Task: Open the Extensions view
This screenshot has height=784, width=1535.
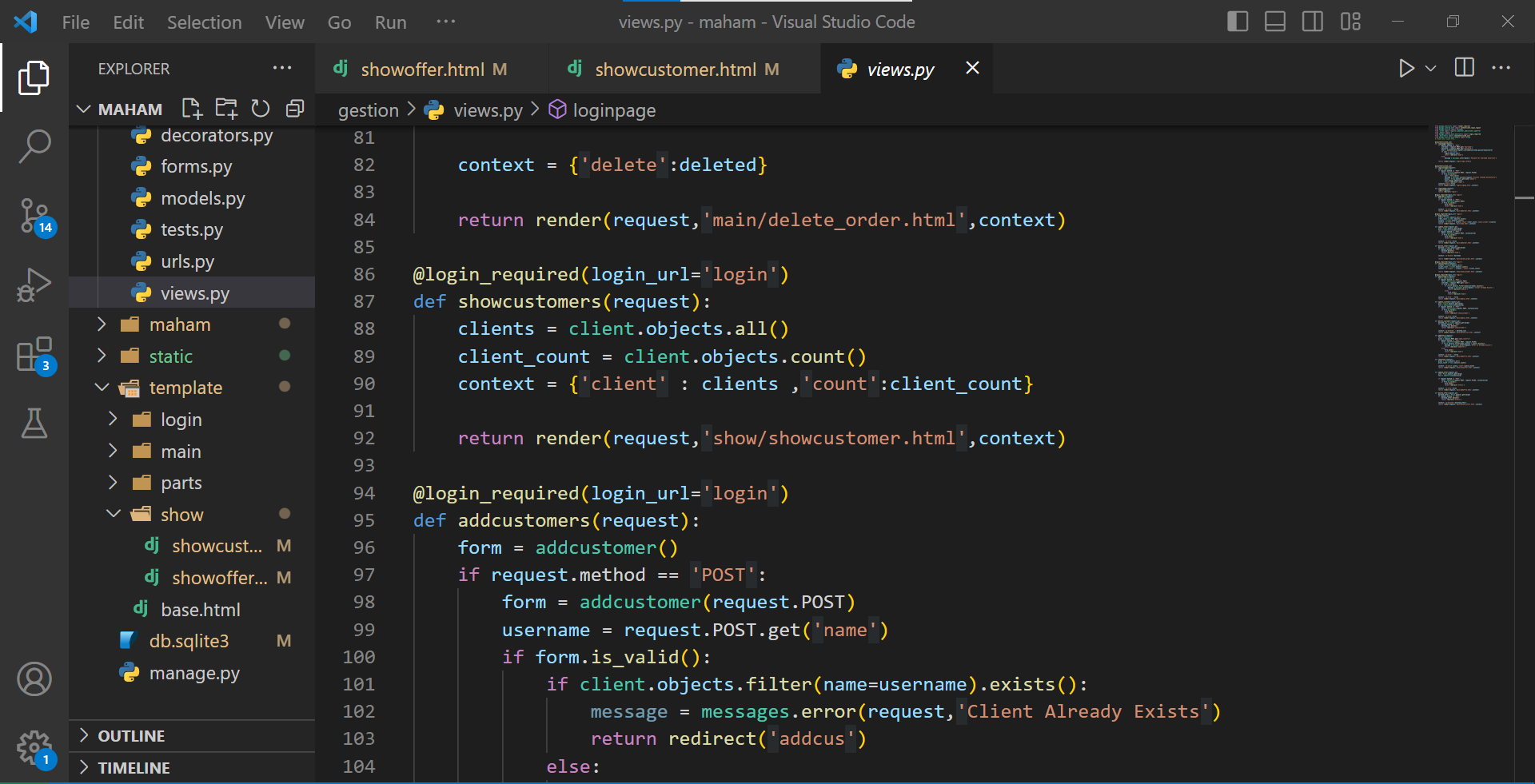Action: click(34, 354)
